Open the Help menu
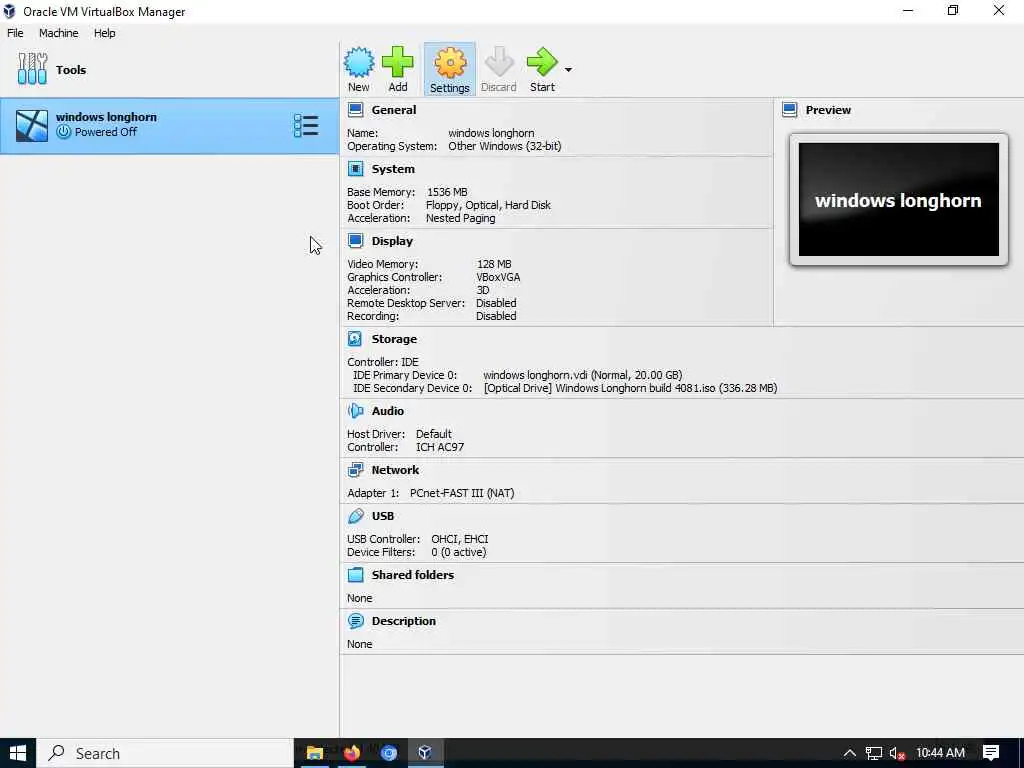This screenshot has height=768, width=1024. coord(104,33)
